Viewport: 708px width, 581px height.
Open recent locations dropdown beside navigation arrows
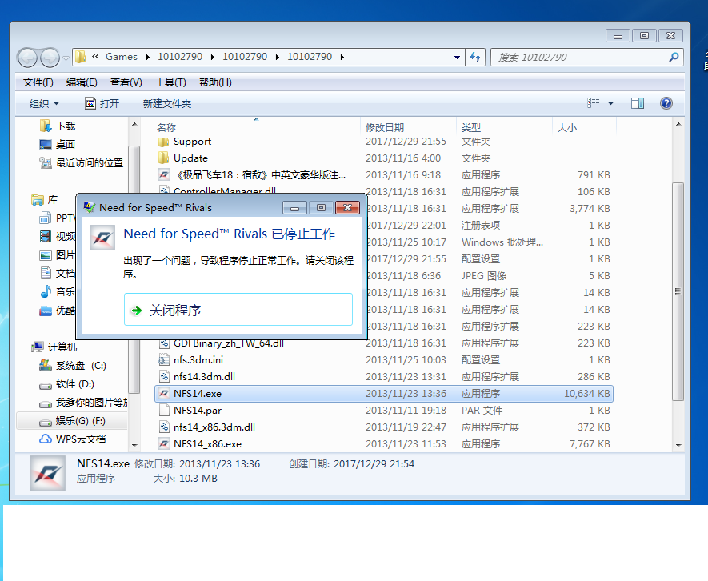[x=66, y=58]
